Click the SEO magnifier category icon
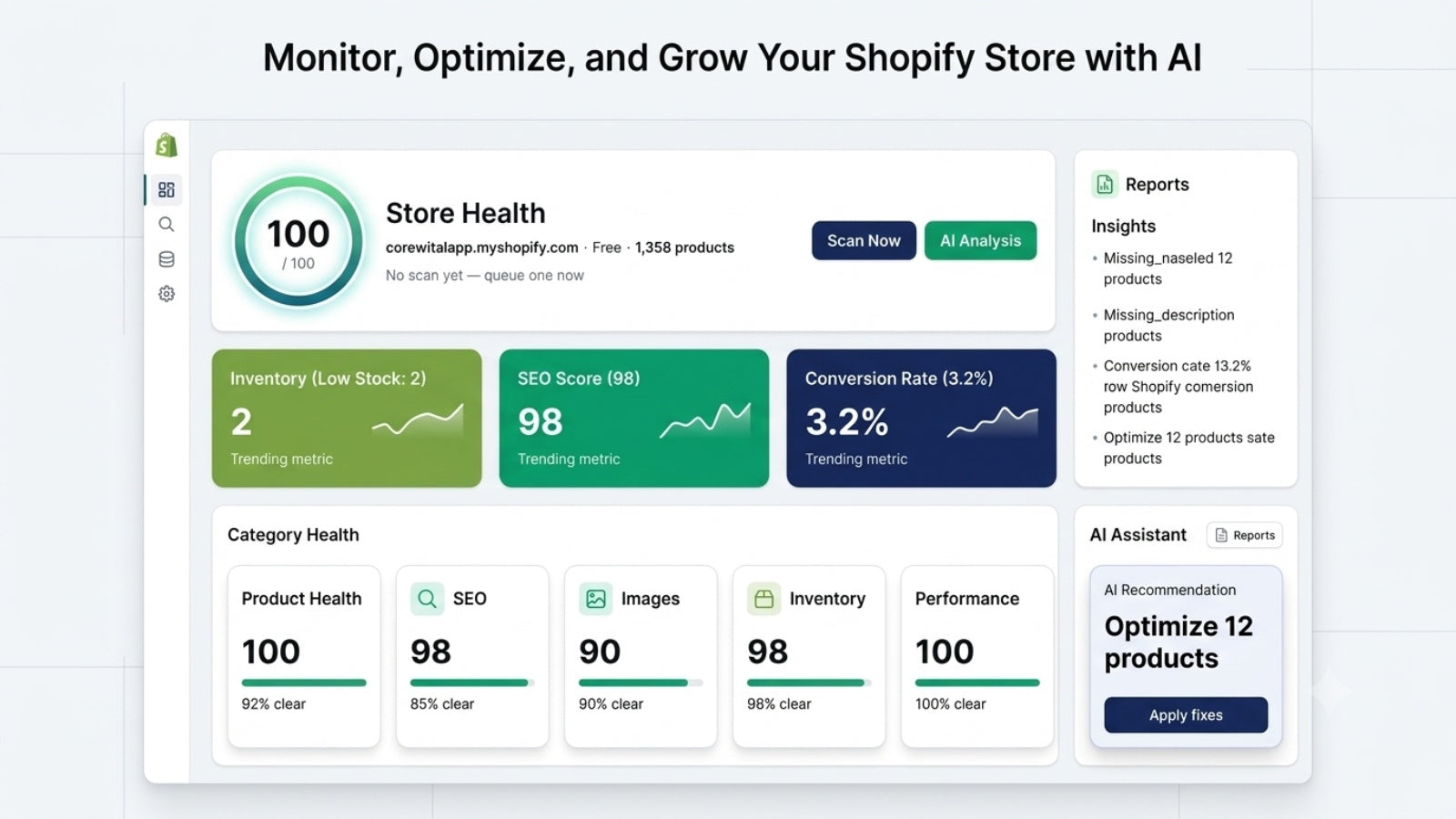 (427, 599)
